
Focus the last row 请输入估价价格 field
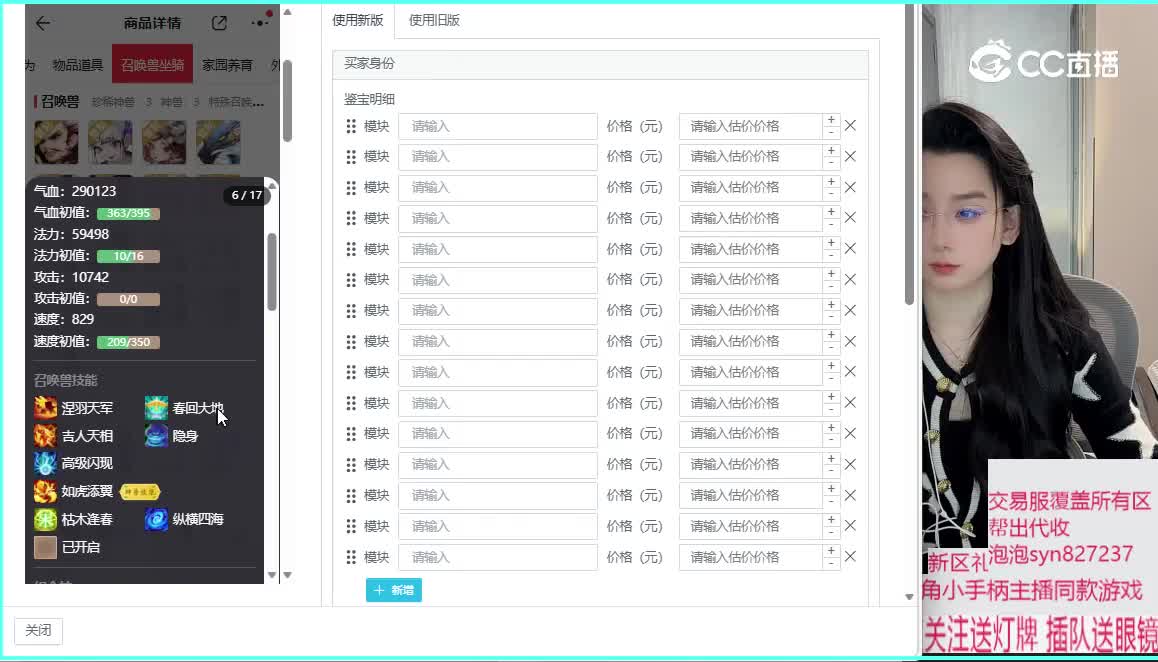pos(750,557)
